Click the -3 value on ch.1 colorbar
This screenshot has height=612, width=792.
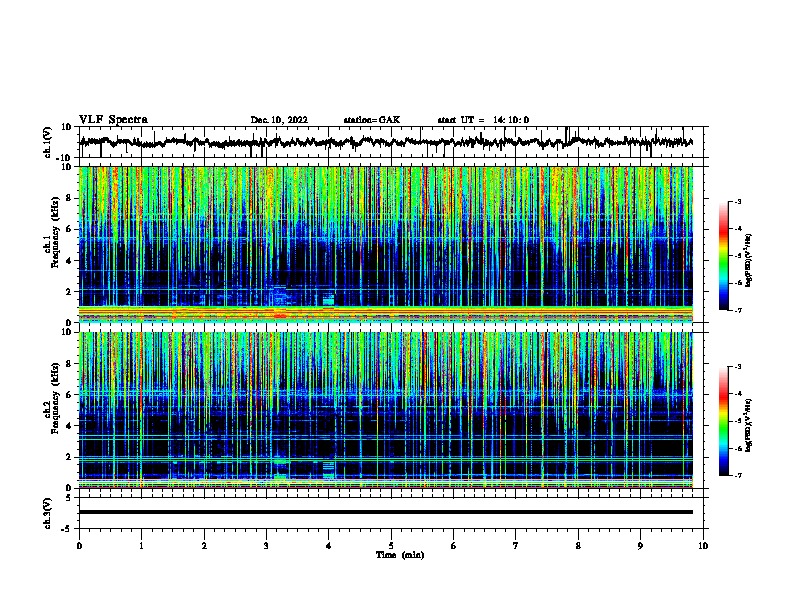738,201
